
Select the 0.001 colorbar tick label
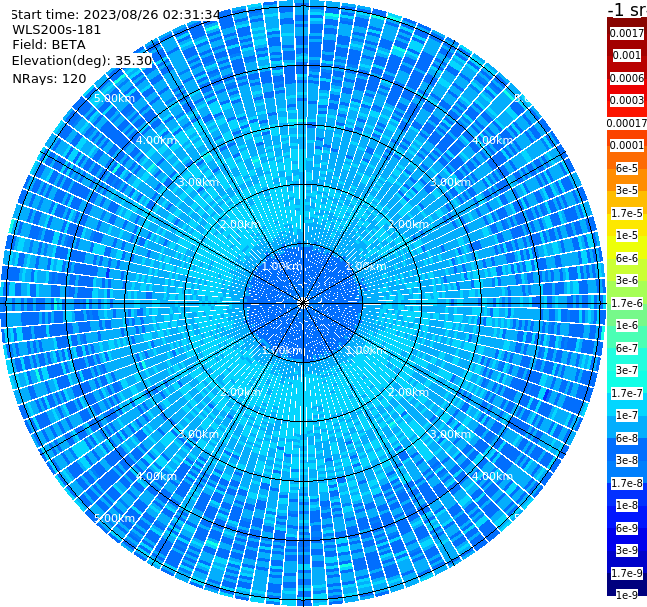(x=627, y=55)
